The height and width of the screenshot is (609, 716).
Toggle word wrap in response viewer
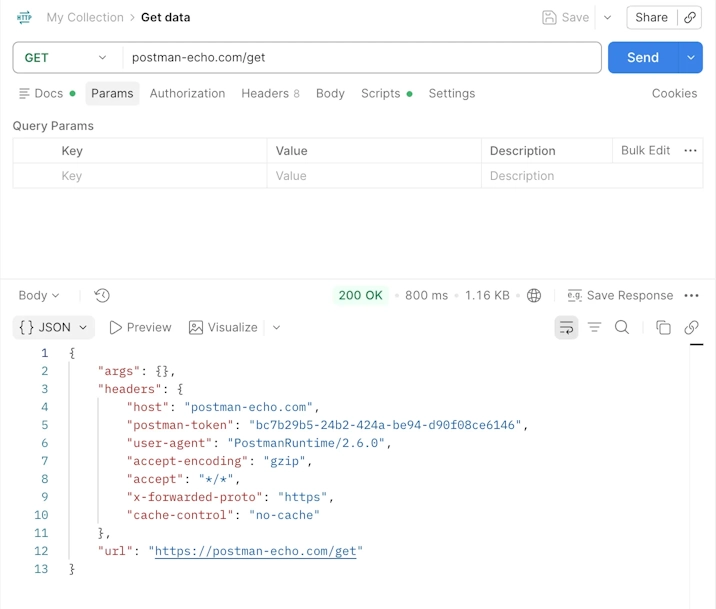(x=566, y=327)
